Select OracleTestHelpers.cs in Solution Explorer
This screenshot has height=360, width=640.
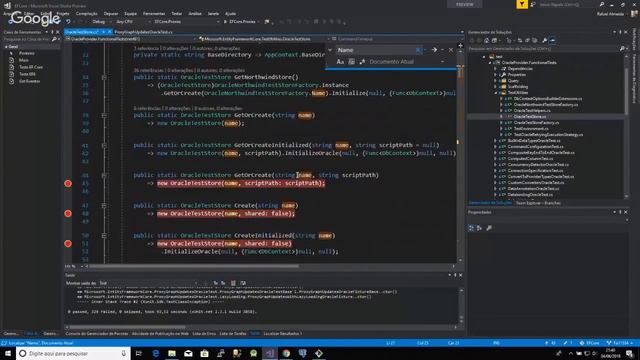[x=532, y=111]
